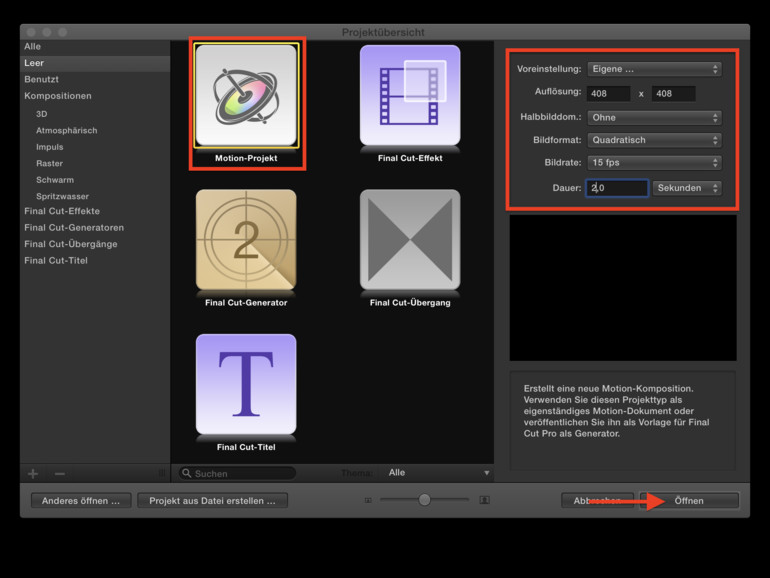
Task: Click Anderes öffnen button
Action: [81, 501]
